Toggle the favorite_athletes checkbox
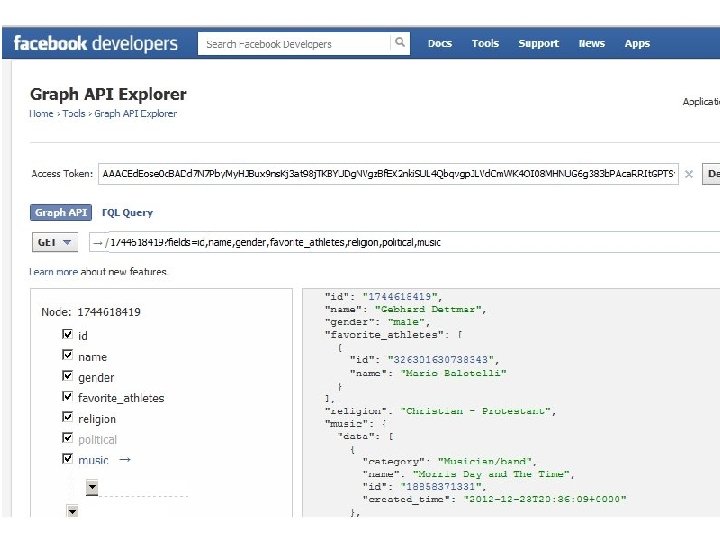The image size is (720, 540). [67, 396]
